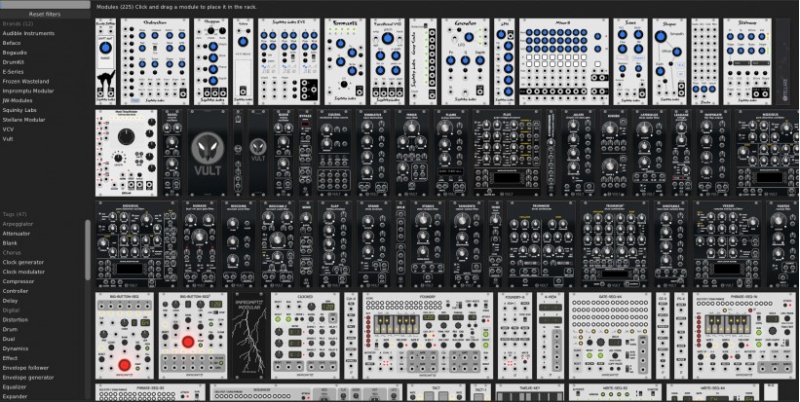
Task: Choose the CLOCKED module thumbnail
Action: [x=305, y=336]
